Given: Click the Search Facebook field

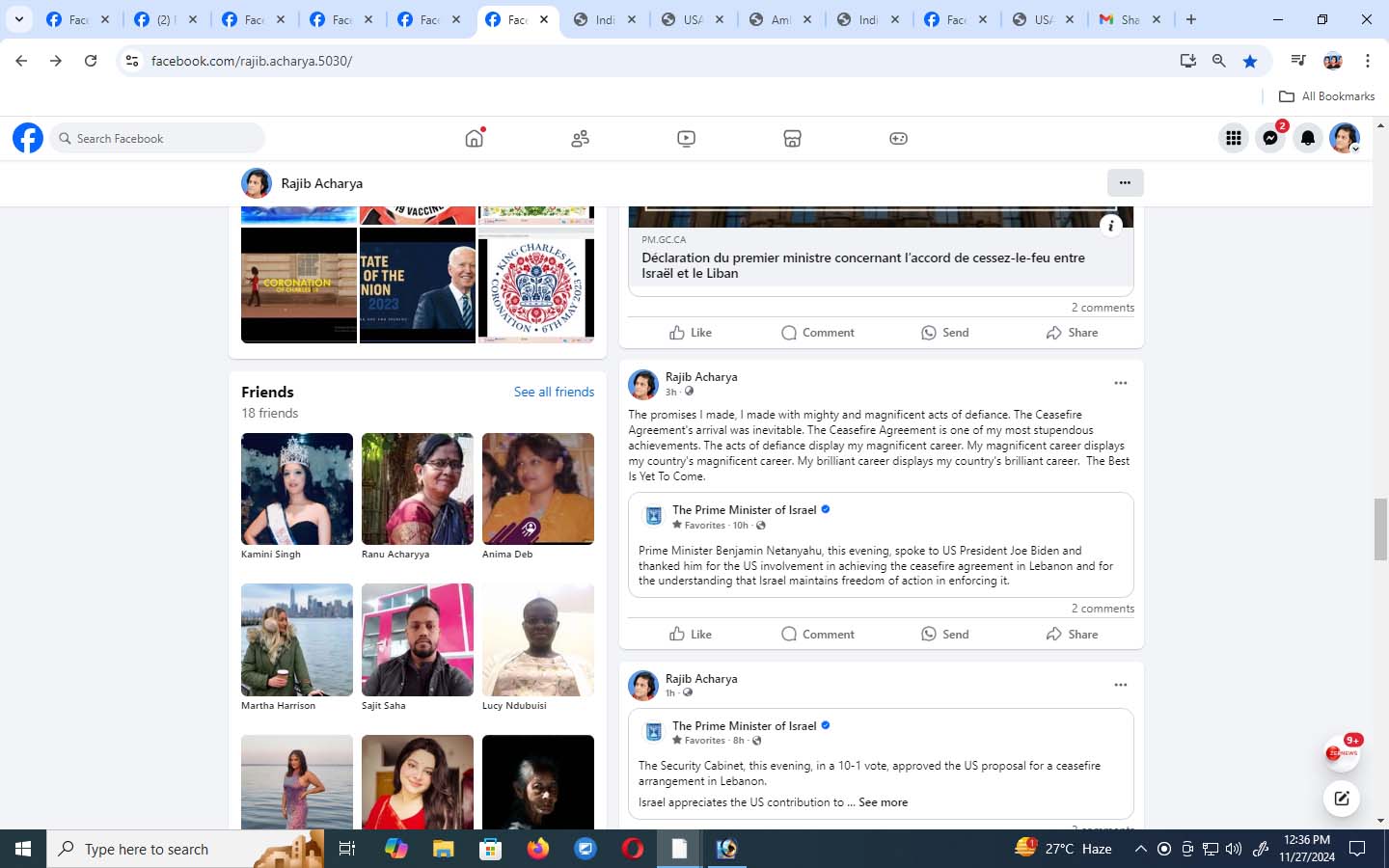Looking at the screenshot, I should [x=157, y=138].
